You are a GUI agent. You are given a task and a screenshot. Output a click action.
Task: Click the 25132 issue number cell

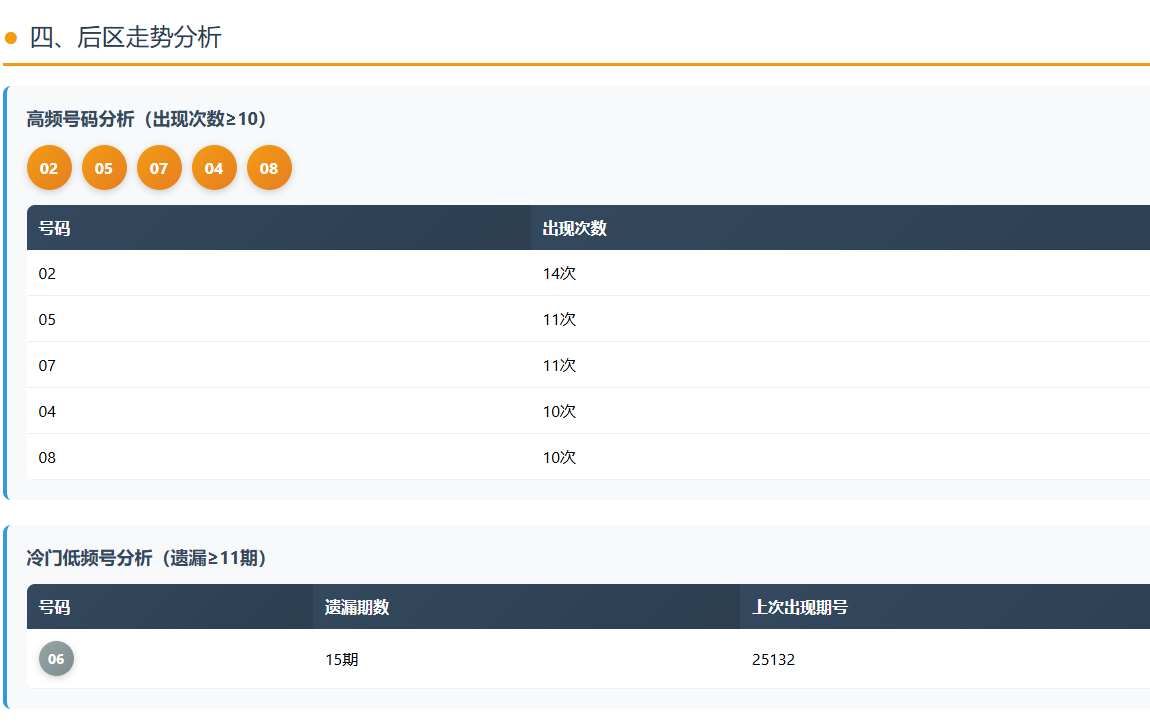(x=773, y=660)
